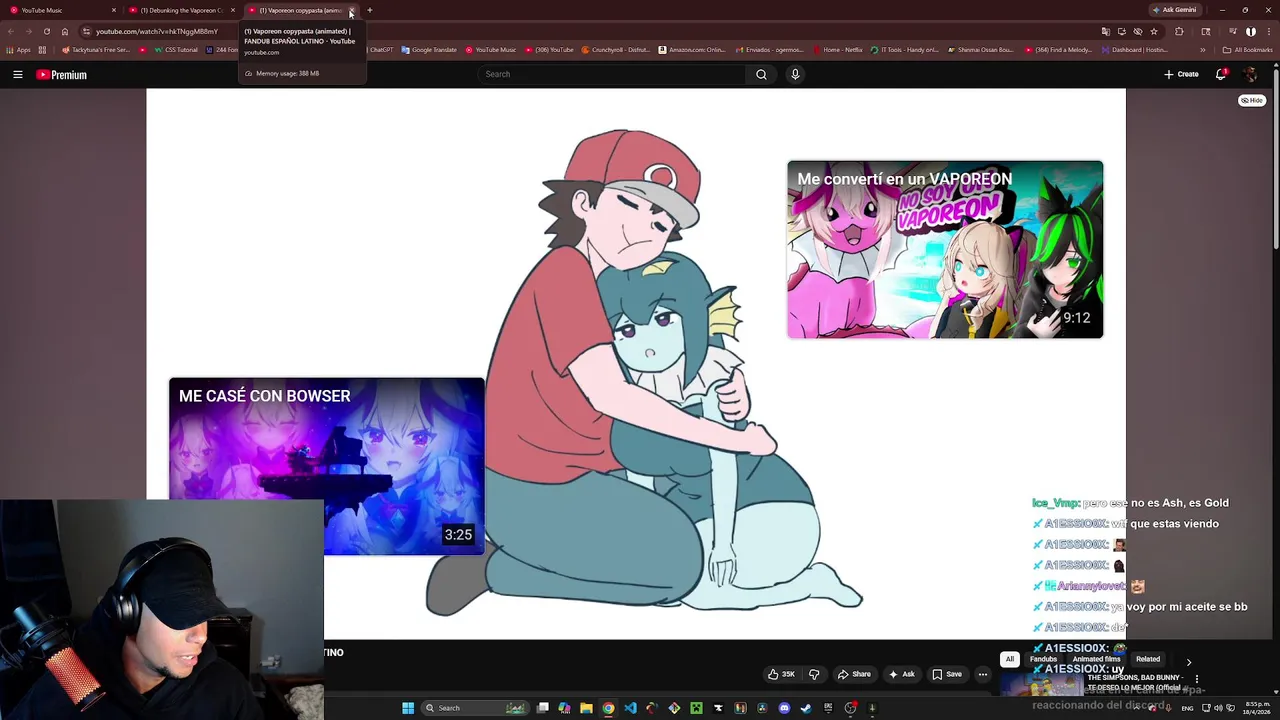Show more filter chips with the right arrow

[1188, 662]
